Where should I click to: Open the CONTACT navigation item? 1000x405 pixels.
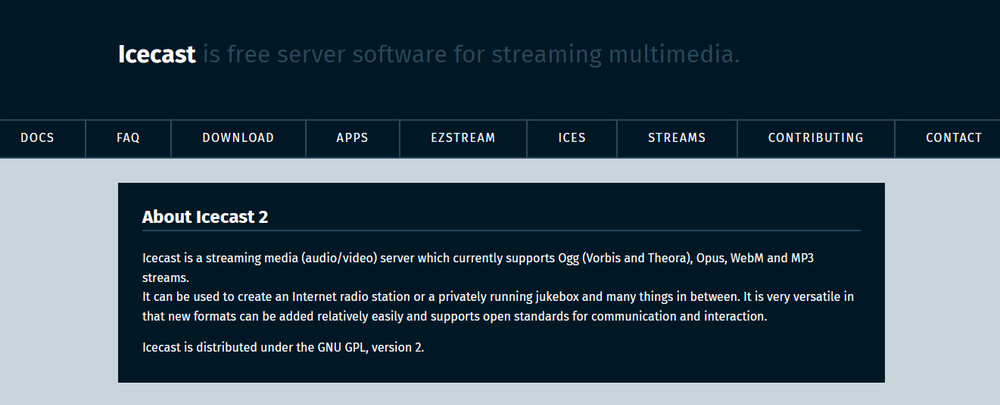[954, 138]
